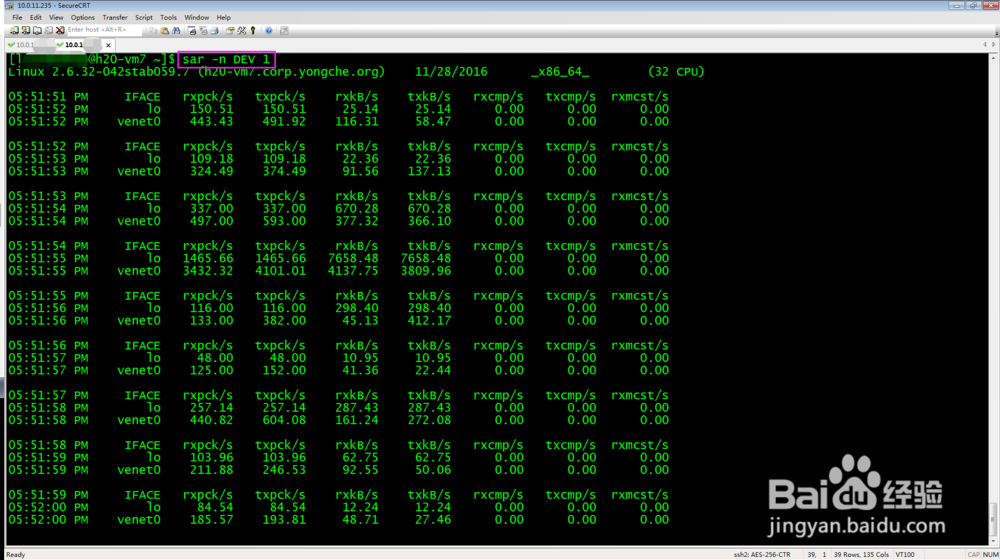Screen dimensions: 1000x560
Task: Switch to the first session tab
Action: tap(29, 45)
